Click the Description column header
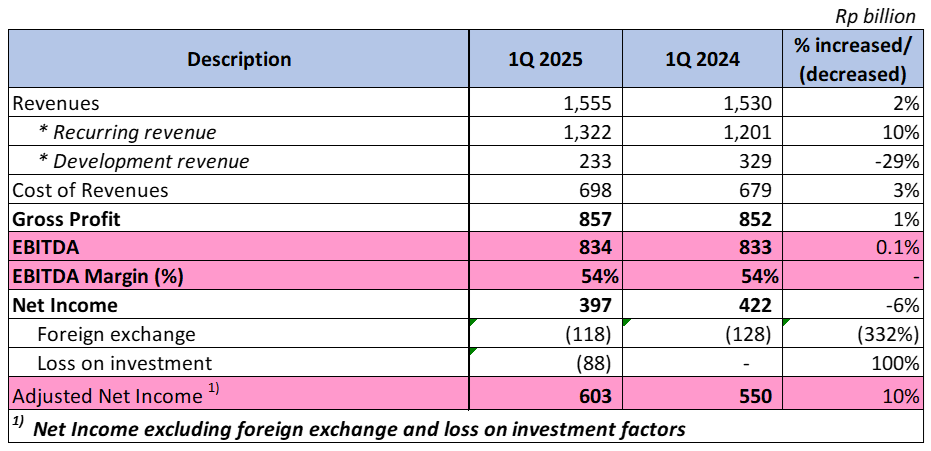 point(239,59)
